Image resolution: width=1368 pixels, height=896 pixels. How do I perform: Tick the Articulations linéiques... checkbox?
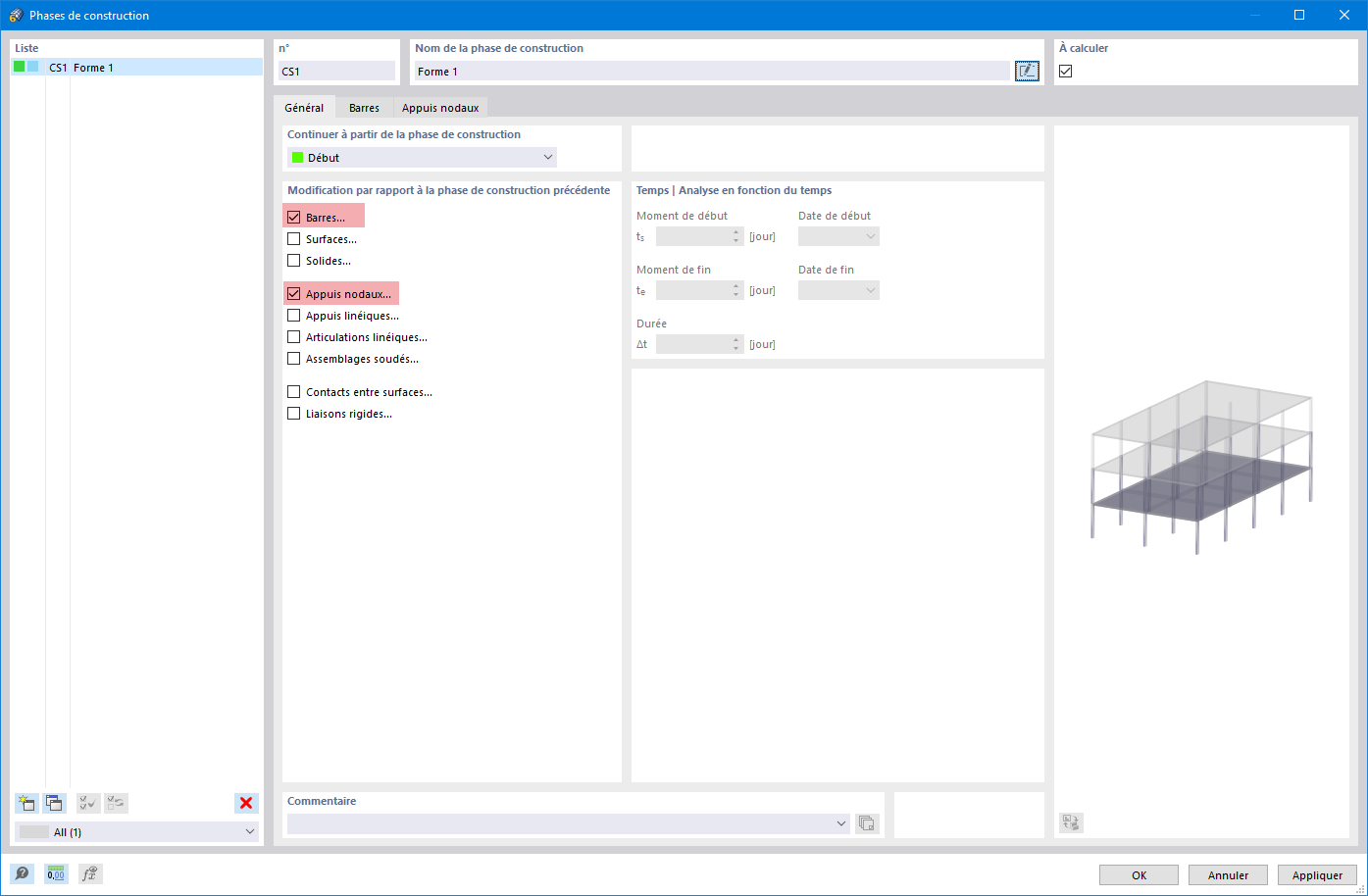point(293,336)
